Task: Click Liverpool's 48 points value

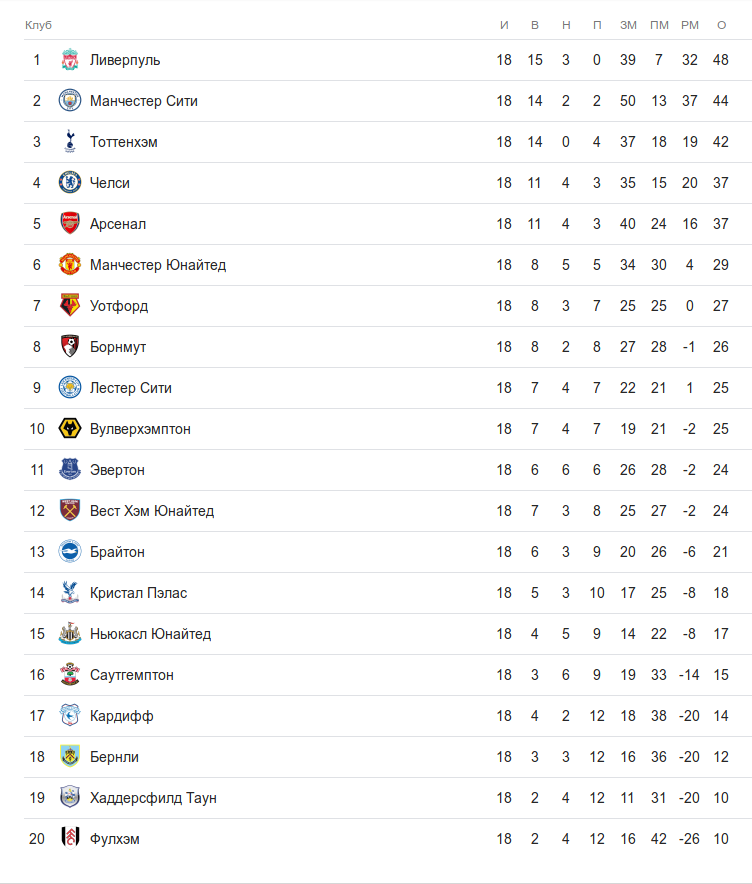Action: [721, 60]
